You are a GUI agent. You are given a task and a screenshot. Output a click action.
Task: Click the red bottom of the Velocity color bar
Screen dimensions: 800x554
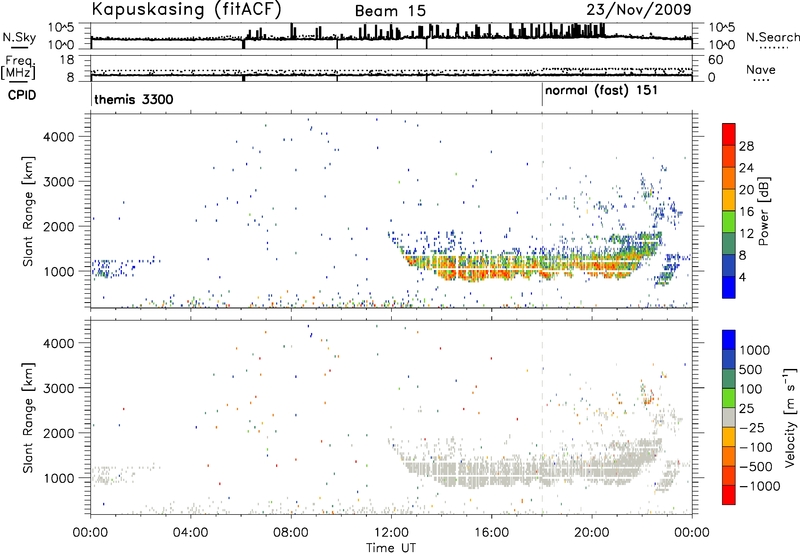(729, 495)
